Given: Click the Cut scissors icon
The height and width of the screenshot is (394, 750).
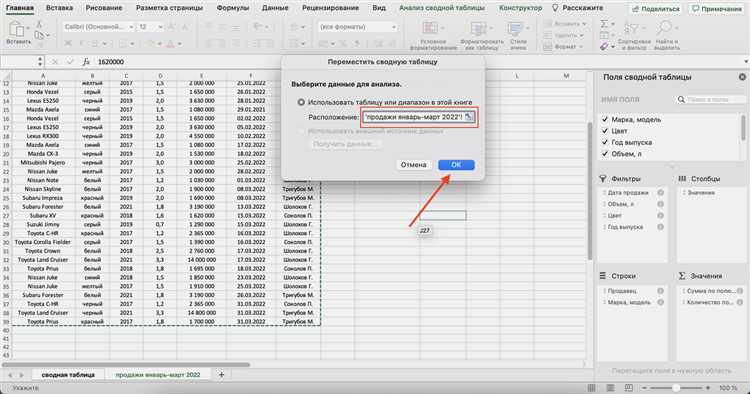Looking at the screenshot, I should [39, 24].
